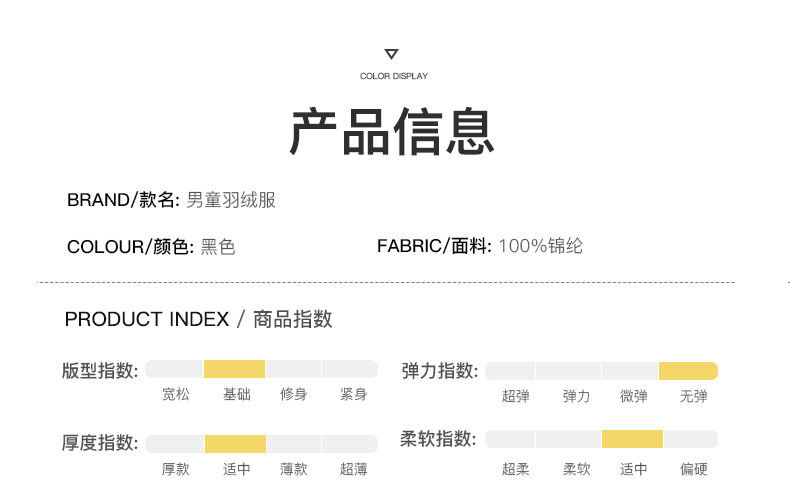Choose the 紧身 segment of fit index
The height and width of the screenshot is (504, 790).
click(x=350, y=369)
